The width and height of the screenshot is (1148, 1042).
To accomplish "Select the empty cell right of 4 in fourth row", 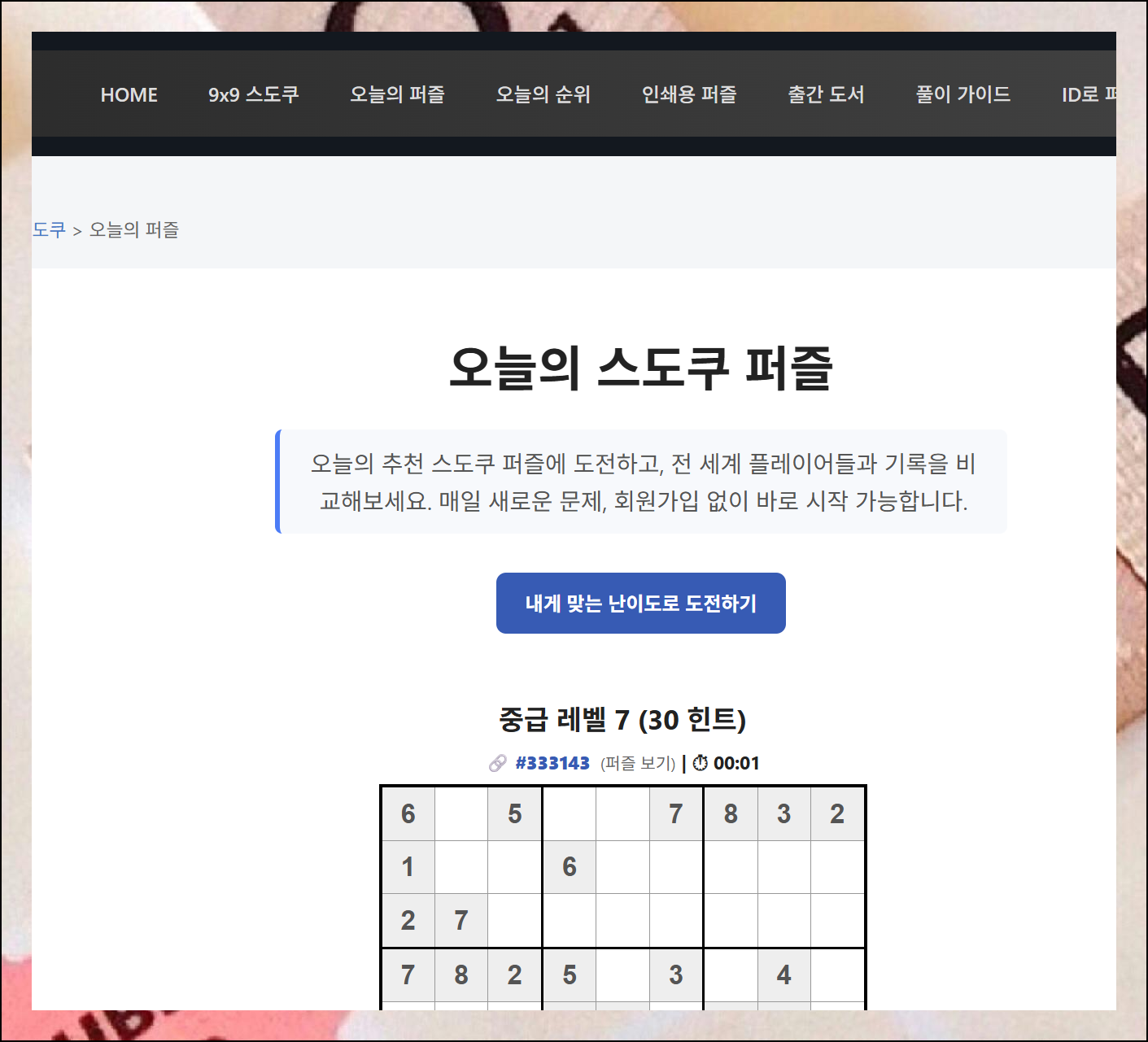I will (837, 975).
